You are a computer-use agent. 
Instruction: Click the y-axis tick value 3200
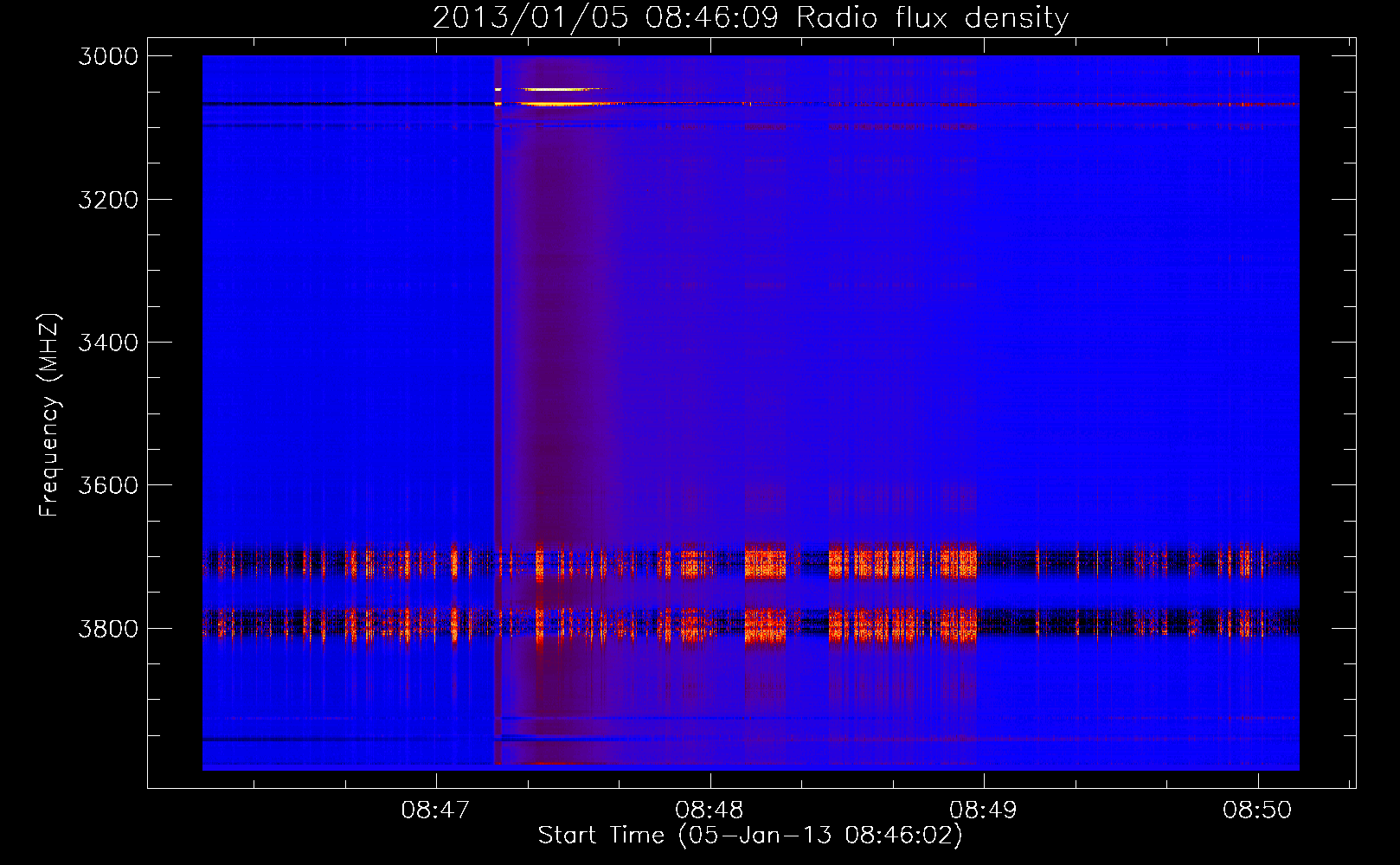click(108, 200)
